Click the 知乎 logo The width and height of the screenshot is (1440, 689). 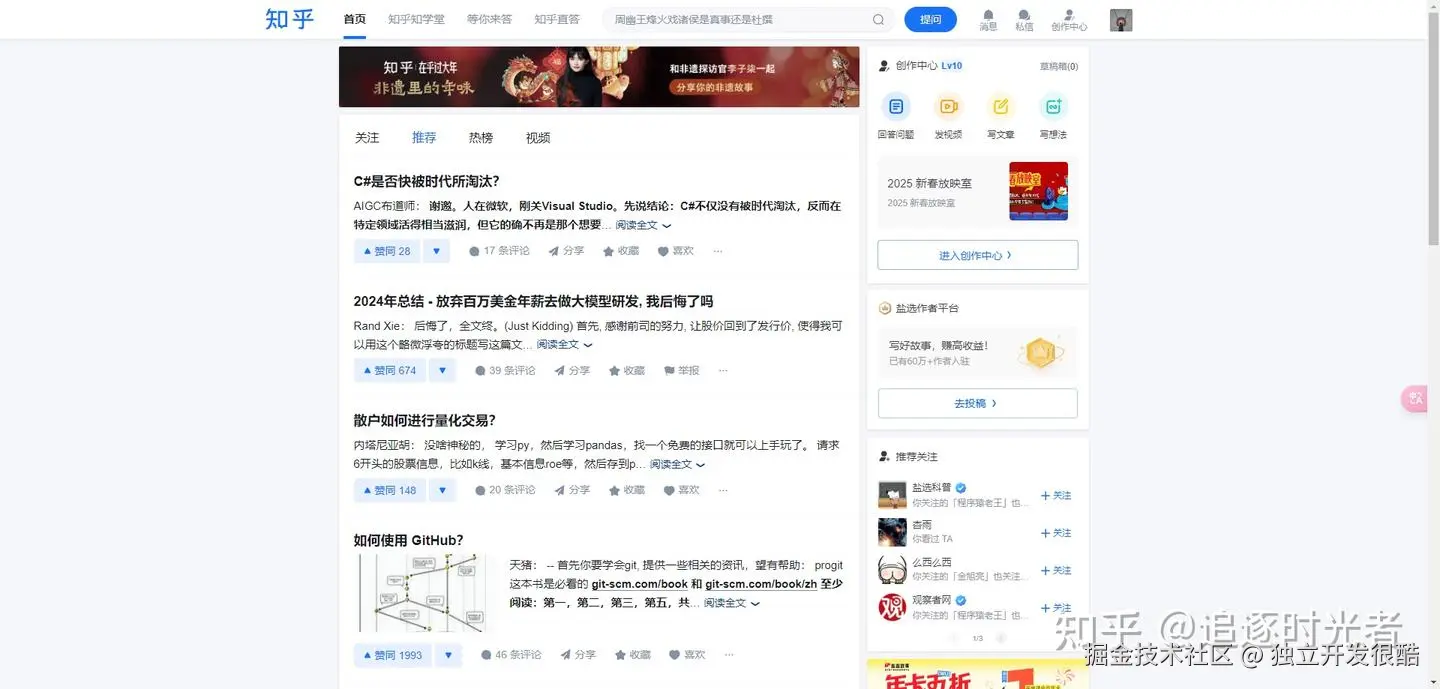(x=290, y=19)
